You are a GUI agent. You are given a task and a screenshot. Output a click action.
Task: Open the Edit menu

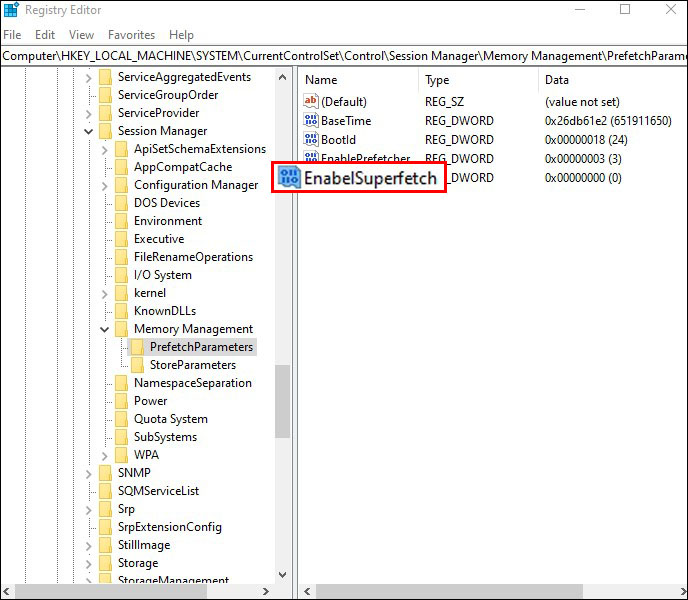pos(45,35)
